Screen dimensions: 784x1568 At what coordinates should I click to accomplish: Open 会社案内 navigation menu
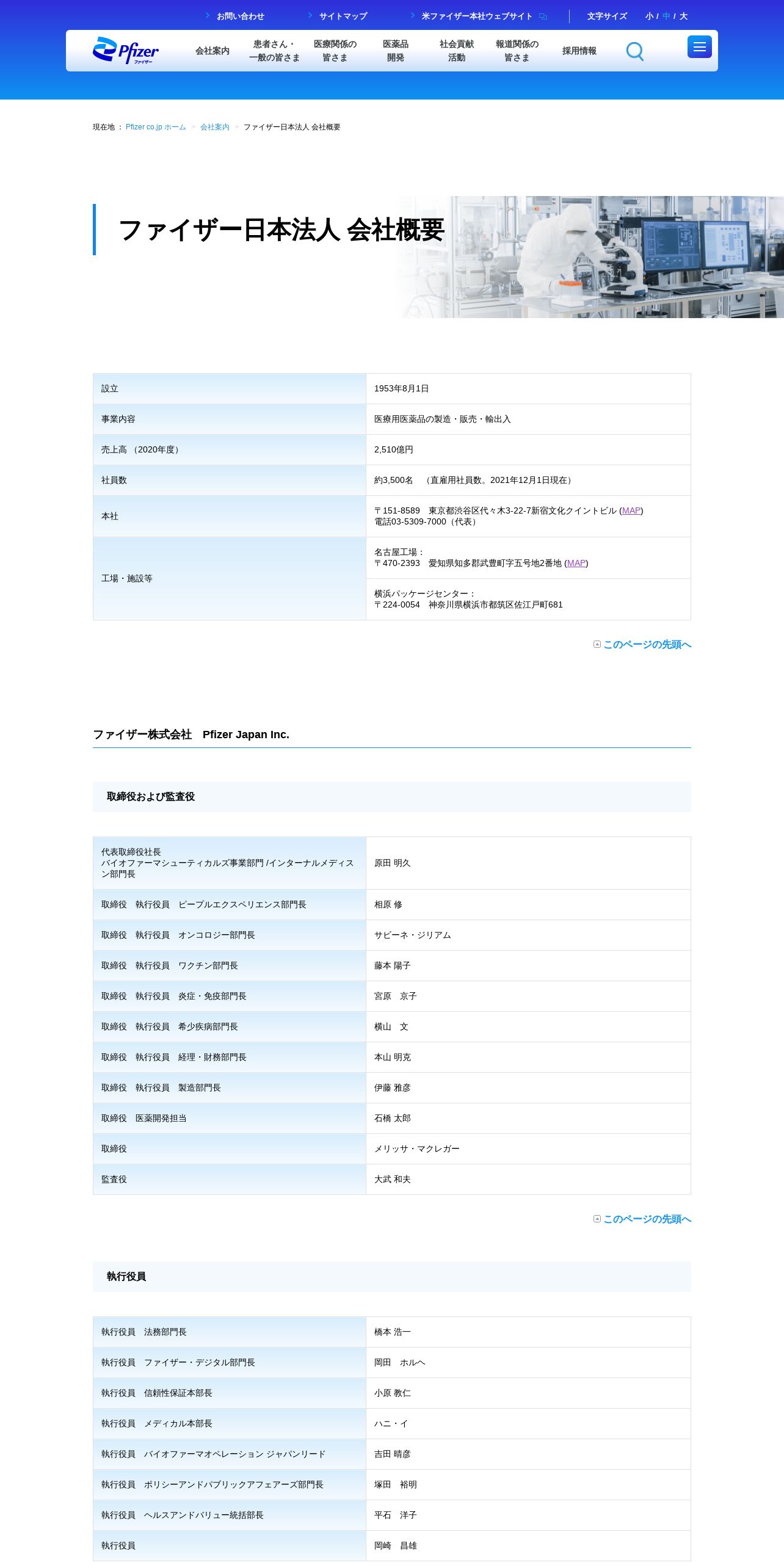pyautogui.click(x=212, y=51)
